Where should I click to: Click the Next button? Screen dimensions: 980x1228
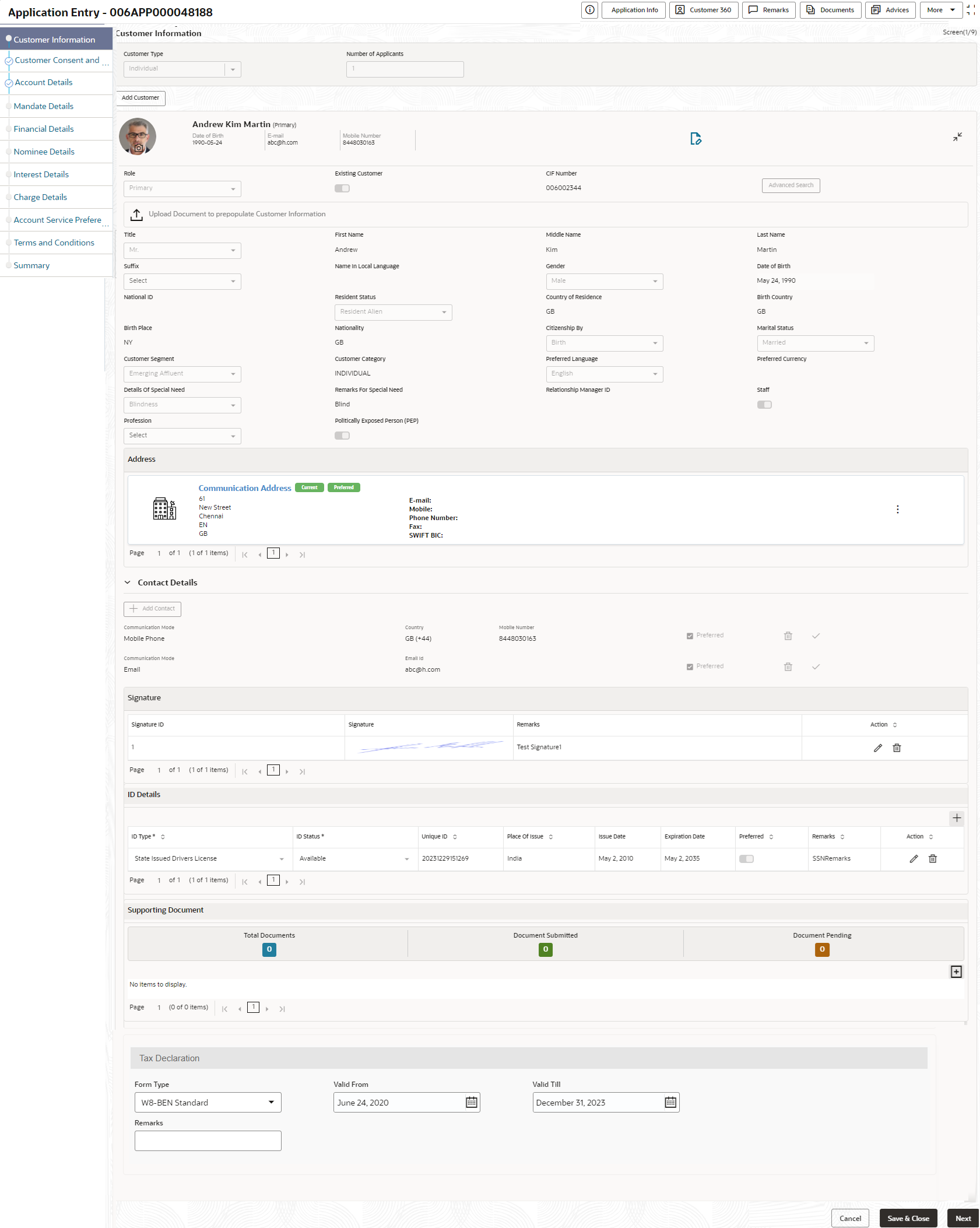963,1218
